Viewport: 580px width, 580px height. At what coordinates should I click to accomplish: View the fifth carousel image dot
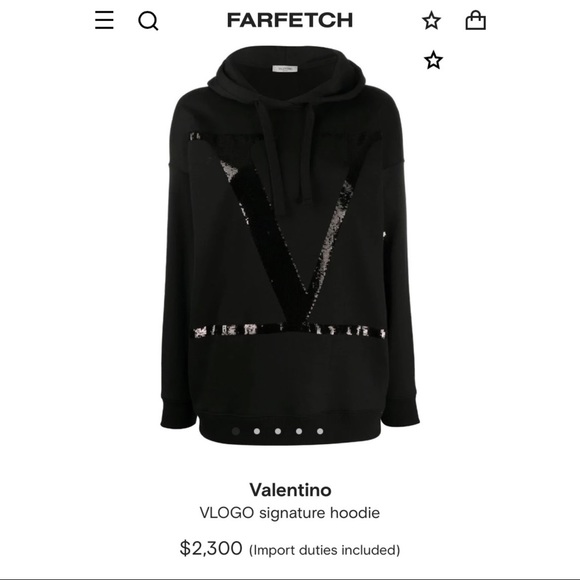click(320, 431)
